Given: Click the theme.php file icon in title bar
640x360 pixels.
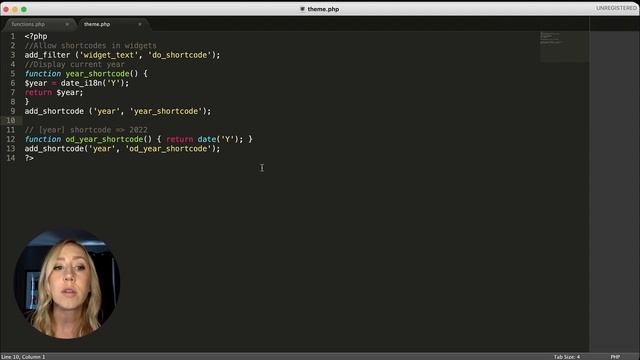Looking at the screenshot, I should pyautogui.click(x=302, y=9).
